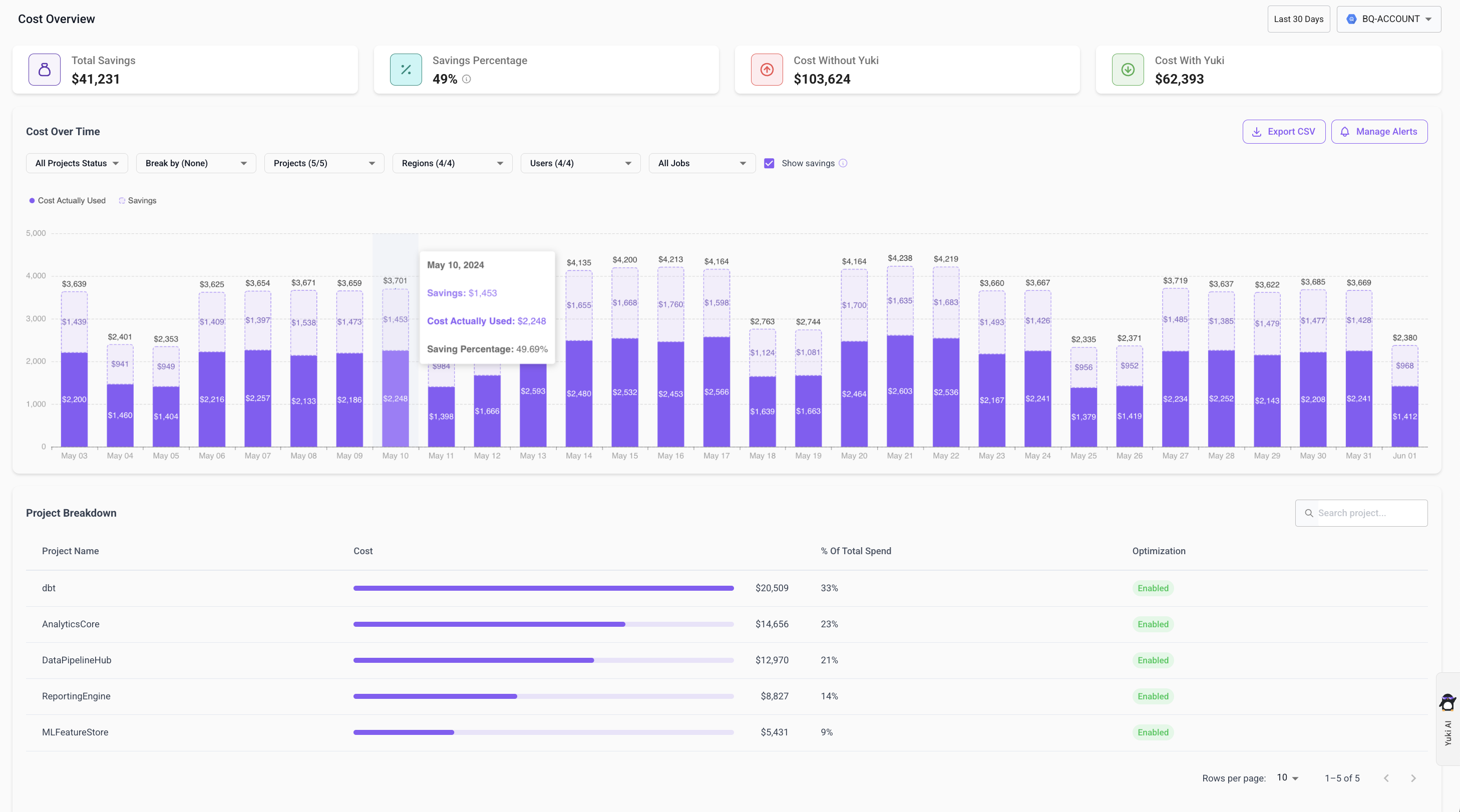The height and width of the screenshot is (812, 1460).
Task: Click the Cost With Yuki down-arrow icon
Action: point(1128,70)
